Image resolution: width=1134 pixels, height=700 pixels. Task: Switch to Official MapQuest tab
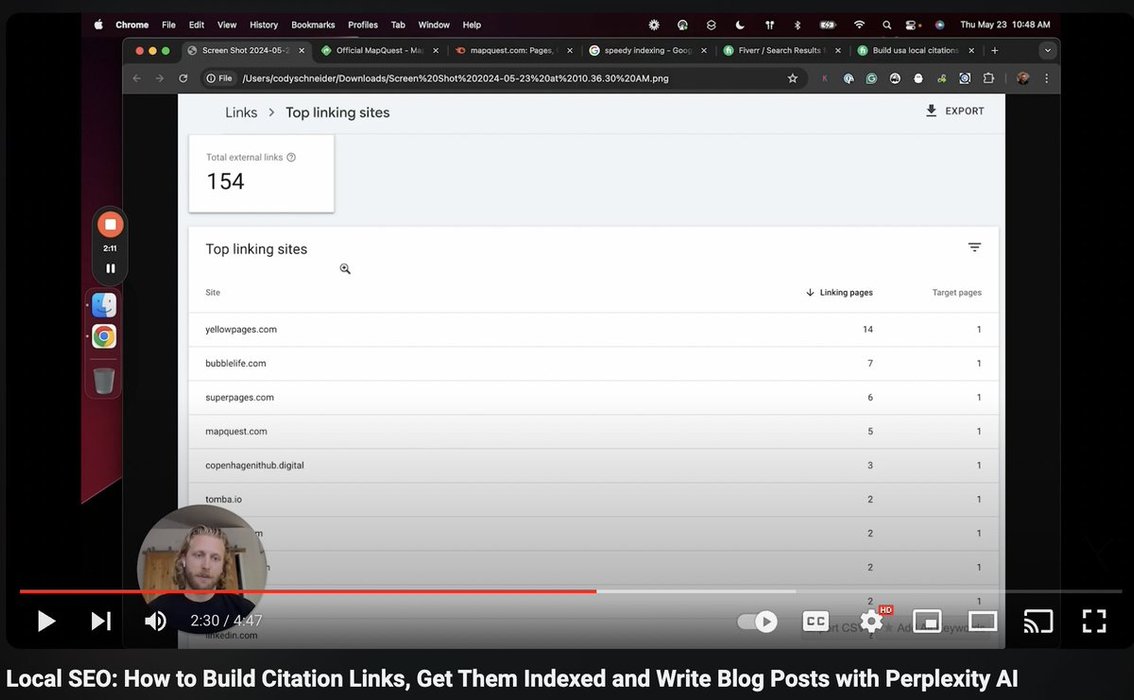[378, 50]
